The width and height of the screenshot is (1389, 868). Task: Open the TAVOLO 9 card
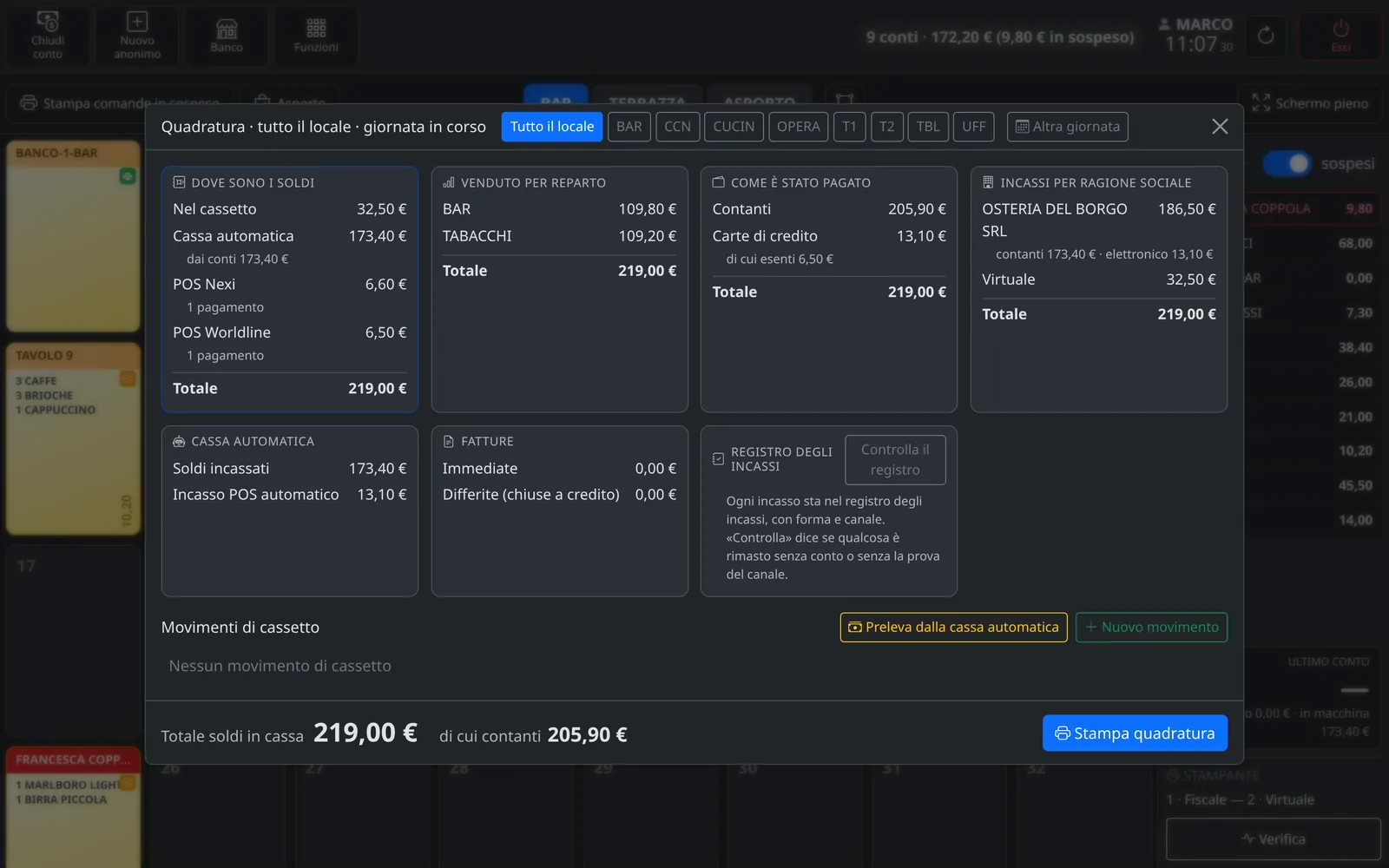point(74,438)
